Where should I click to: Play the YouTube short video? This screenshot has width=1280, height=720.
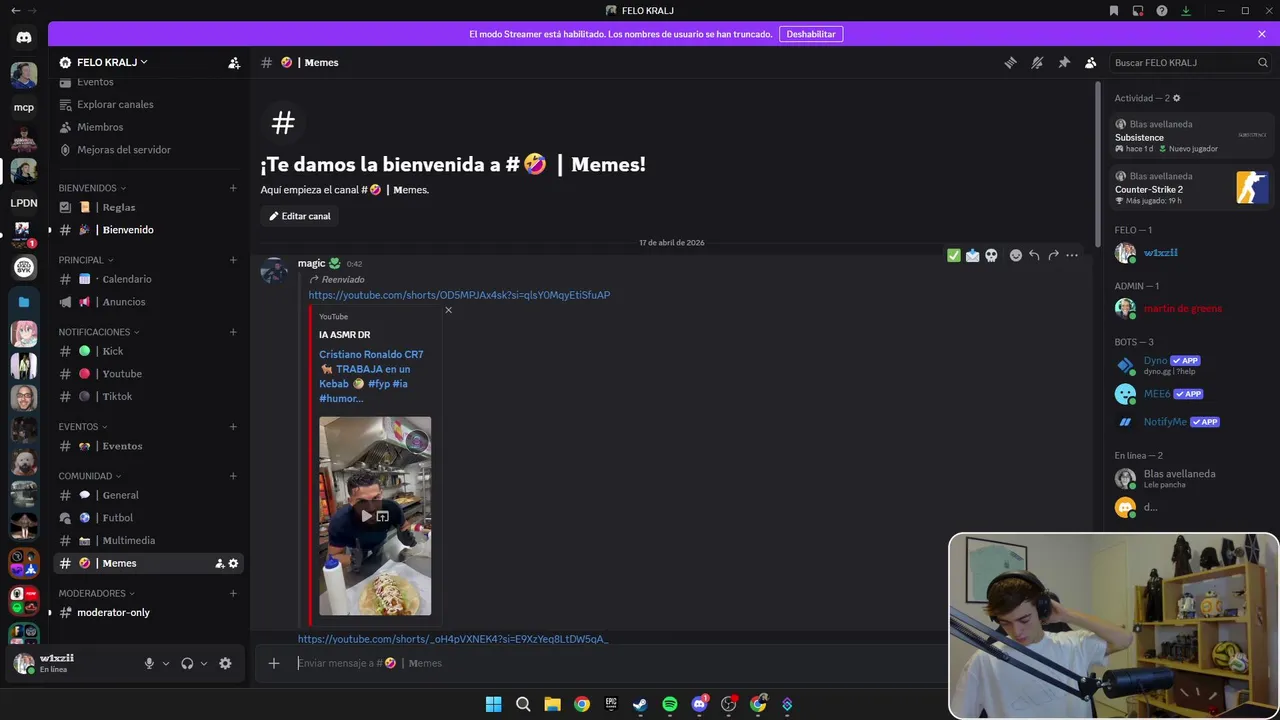coord(366,516)
